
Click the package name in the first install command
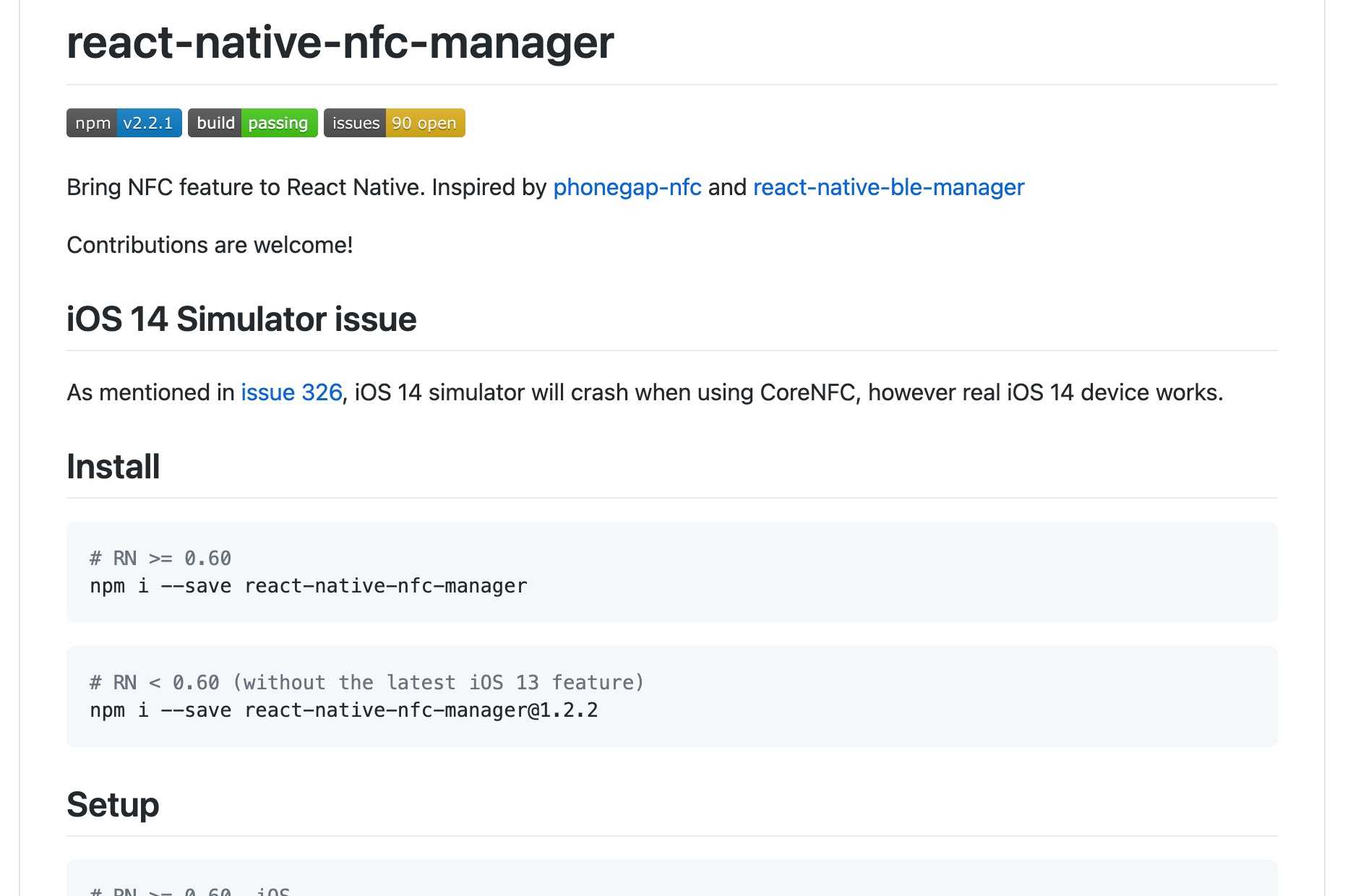tap(386, 586)
